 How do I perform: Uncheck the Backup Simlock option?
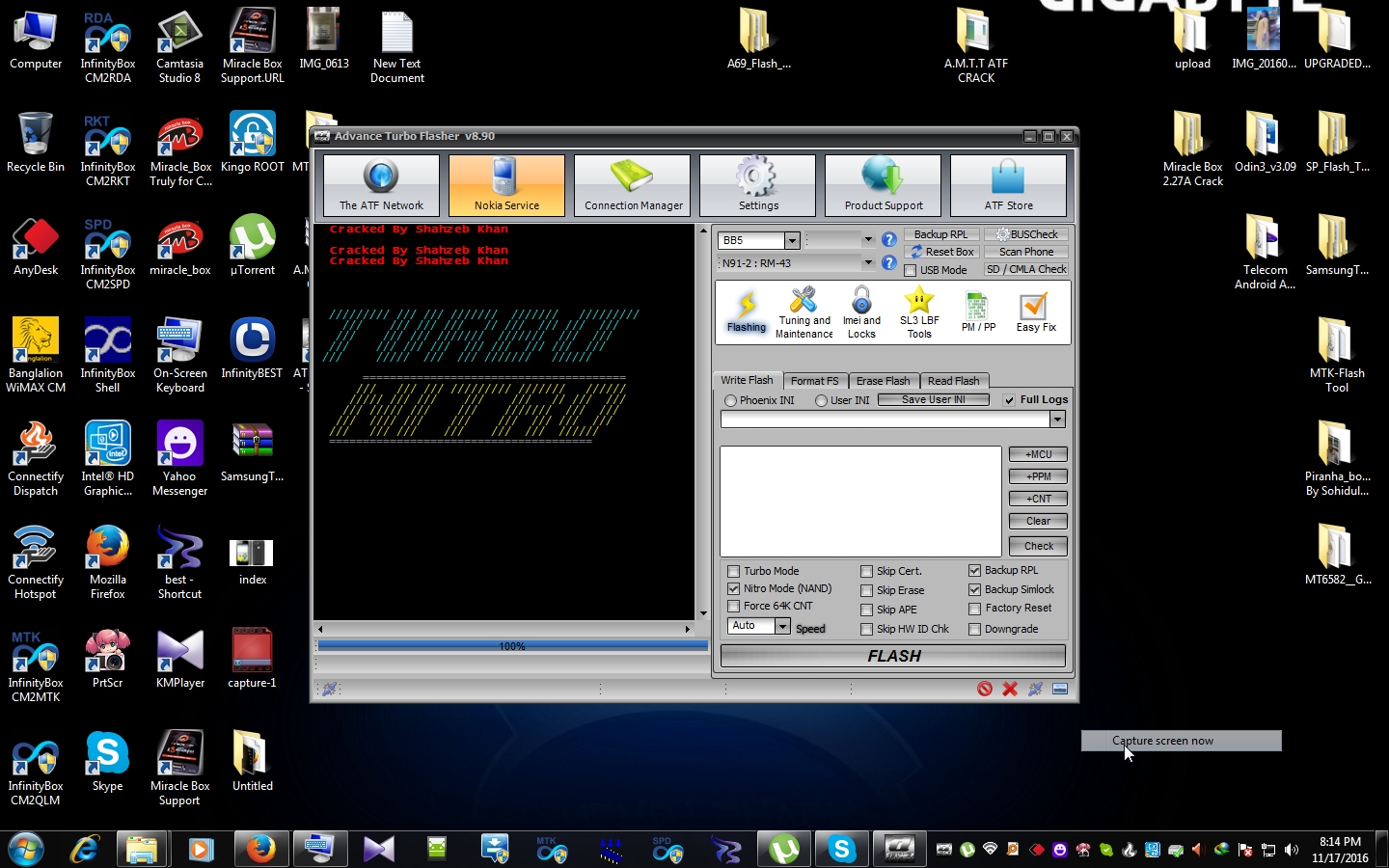click(x=974, y=589)
